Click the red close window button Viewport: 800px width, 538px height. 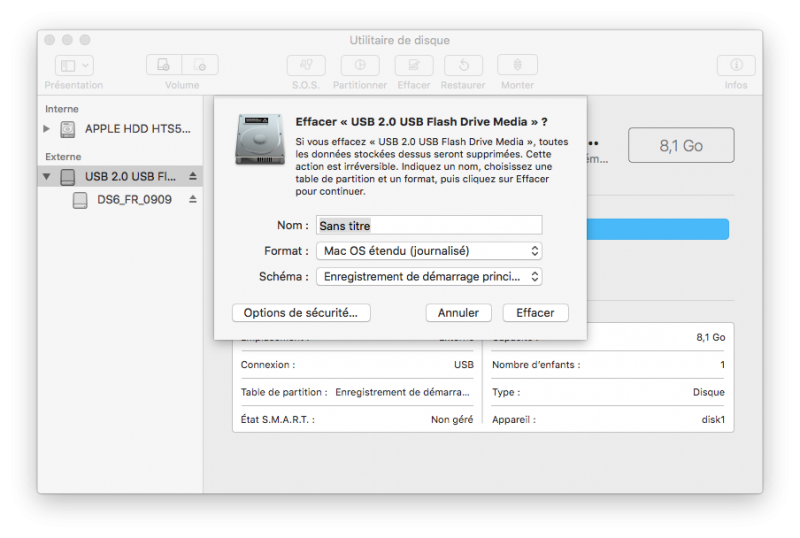tap(49, 40)
